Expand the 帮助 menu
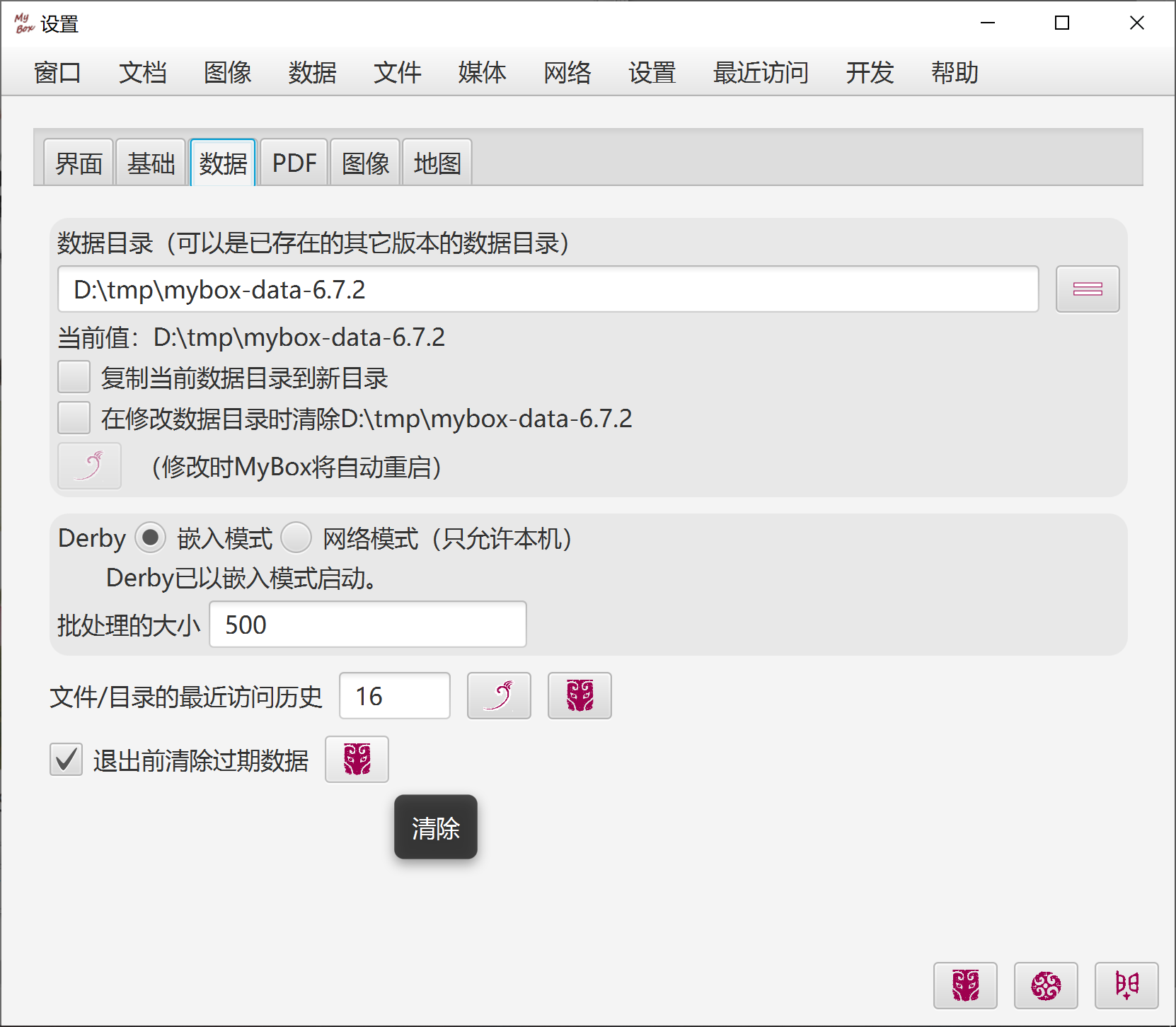This screenshot has width=1176, height=1027. (x=955, y=72)
